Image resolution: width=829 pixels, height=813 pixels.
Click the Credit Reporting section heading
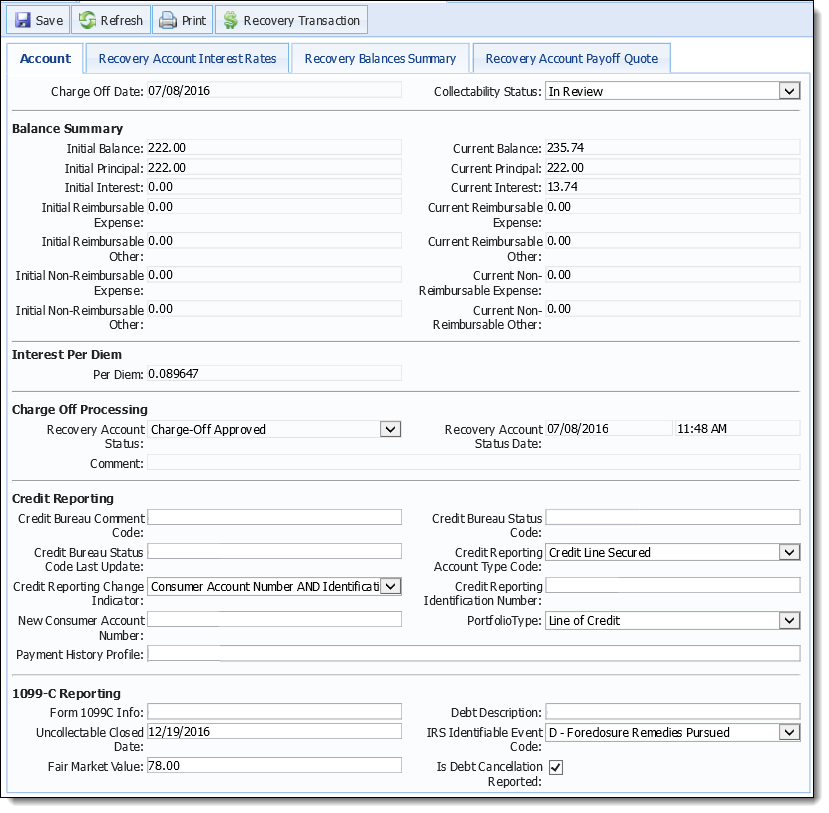pyautogui.click(x=62, y=498)
